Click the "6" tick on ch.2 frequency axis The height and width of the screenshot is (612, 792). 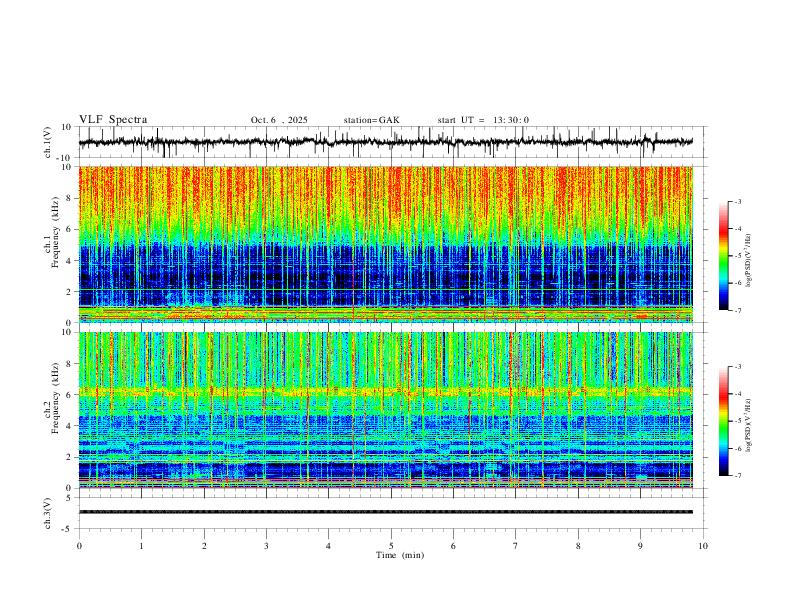click(70, 395)
